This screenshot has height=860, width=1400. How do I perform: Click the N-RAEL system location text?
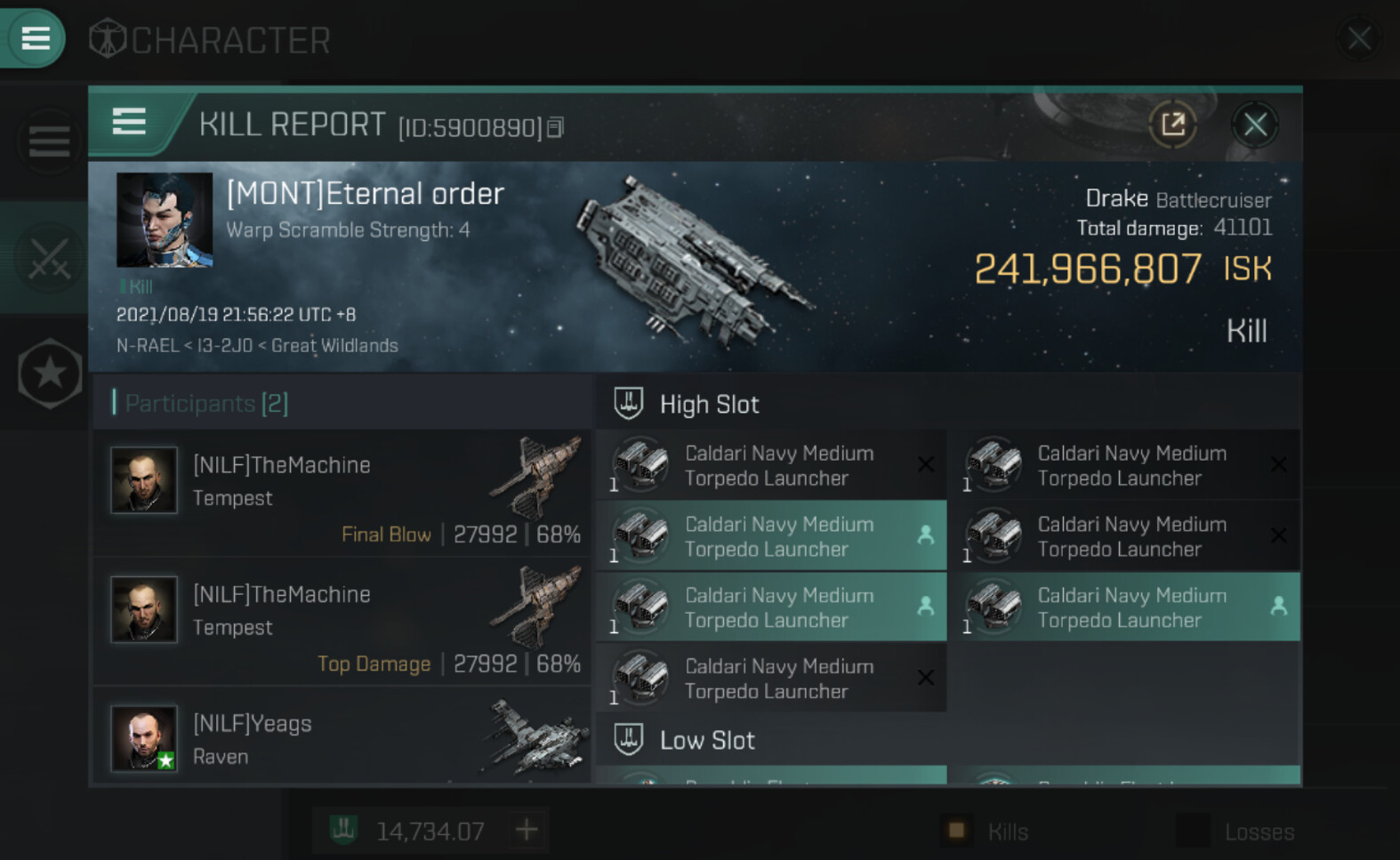(148, 346)
